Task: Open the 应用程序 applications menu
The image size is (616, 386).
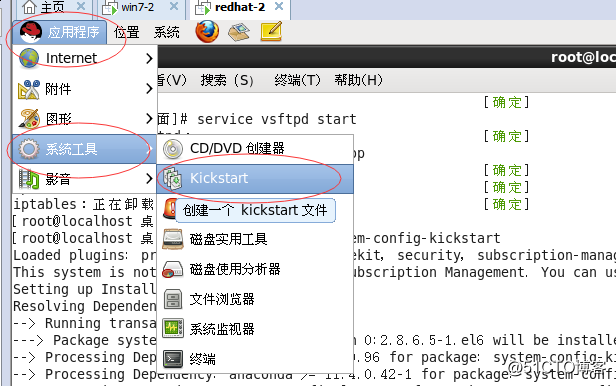Action: (x=59, y=32)
